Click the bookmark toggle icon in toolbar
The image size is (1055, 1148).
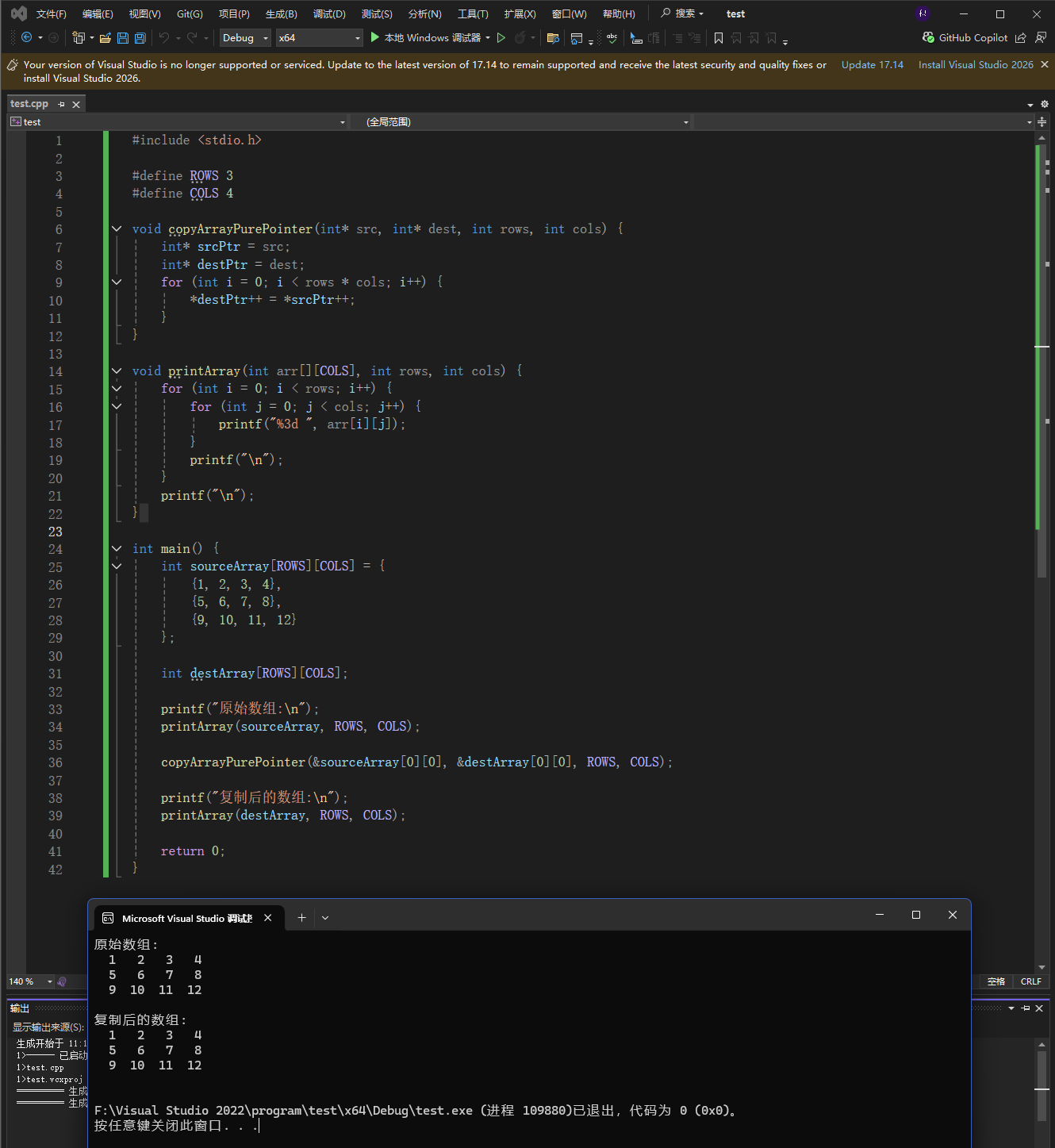coord(719,38)
